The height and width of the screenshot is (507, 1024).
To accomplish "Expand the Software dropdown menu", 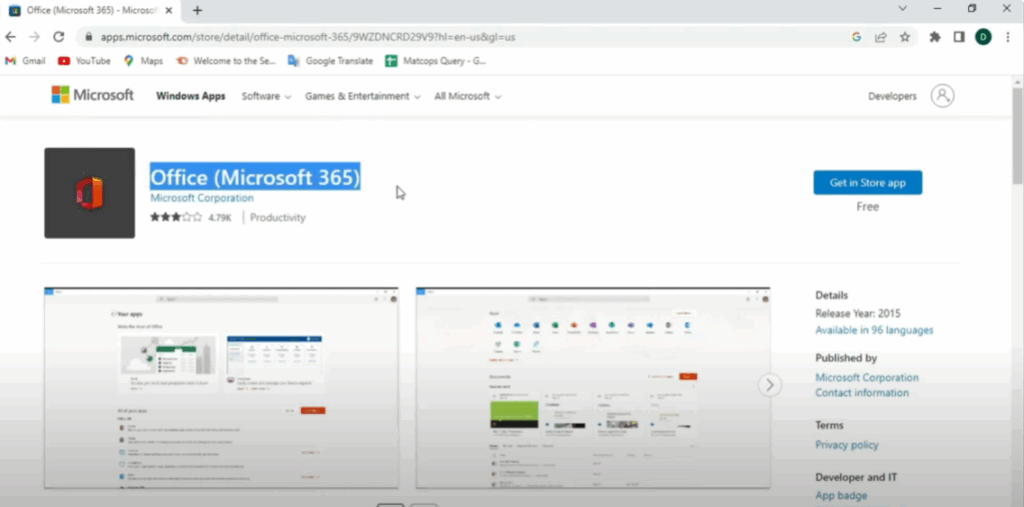I will (266, 96).
